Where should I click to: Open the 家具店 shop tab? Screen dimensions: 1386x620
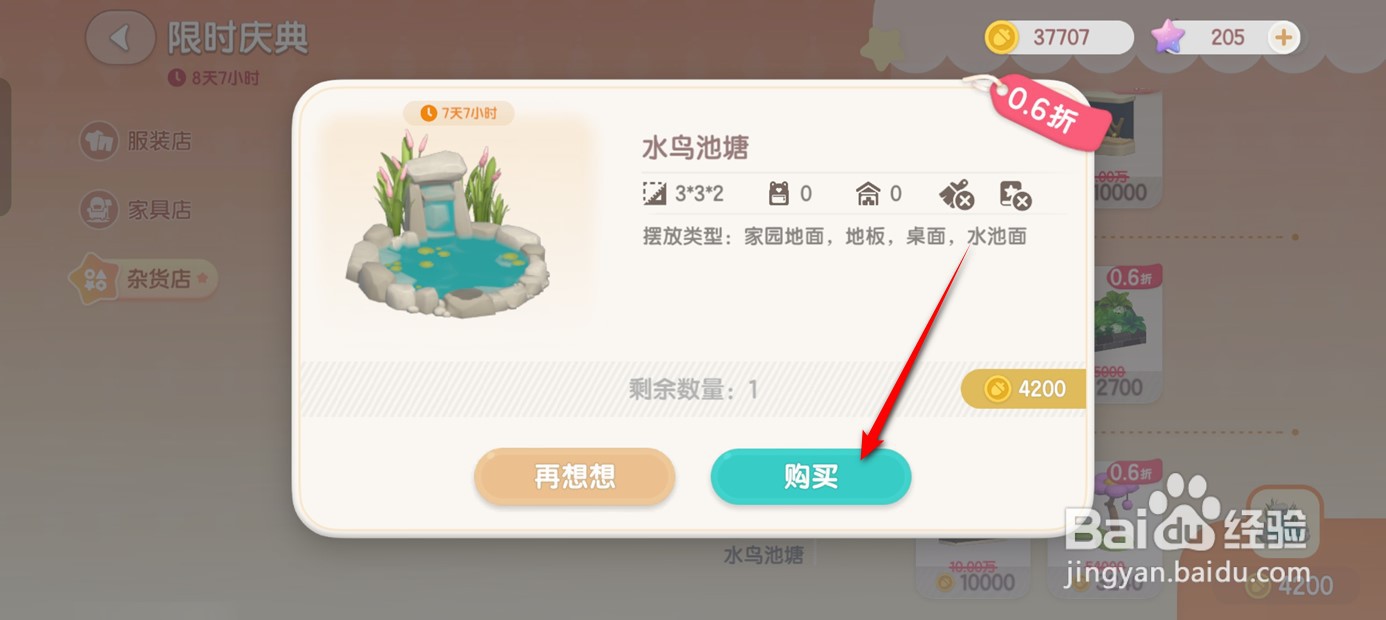pyautogui.click(x=136, y=210)
